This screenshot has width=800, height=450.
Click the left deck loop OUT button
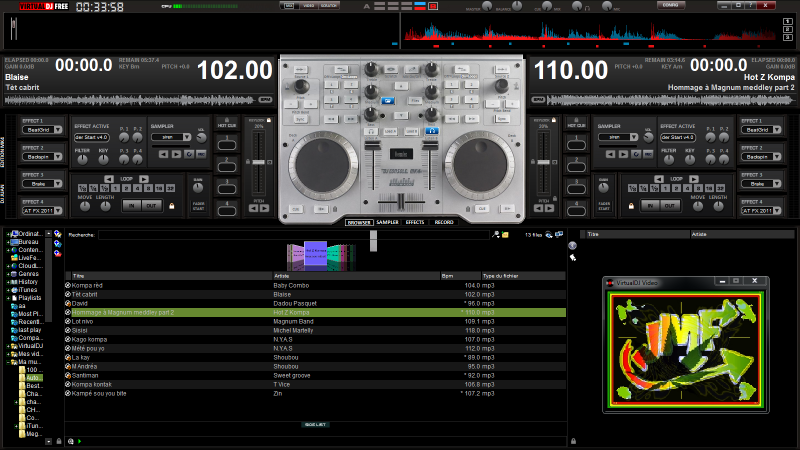153,205
